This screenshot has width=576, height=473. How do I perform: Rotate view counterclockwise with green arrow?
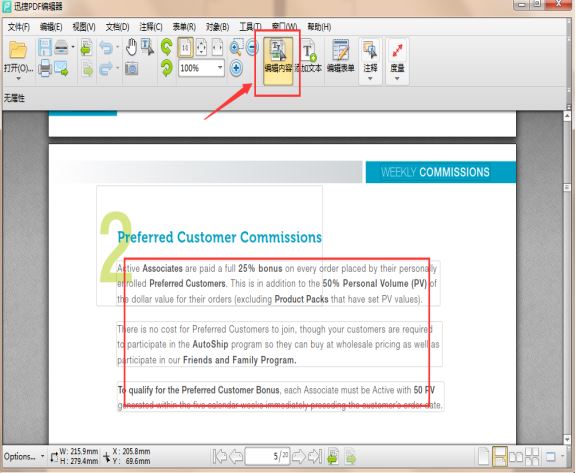pos(166,47)
